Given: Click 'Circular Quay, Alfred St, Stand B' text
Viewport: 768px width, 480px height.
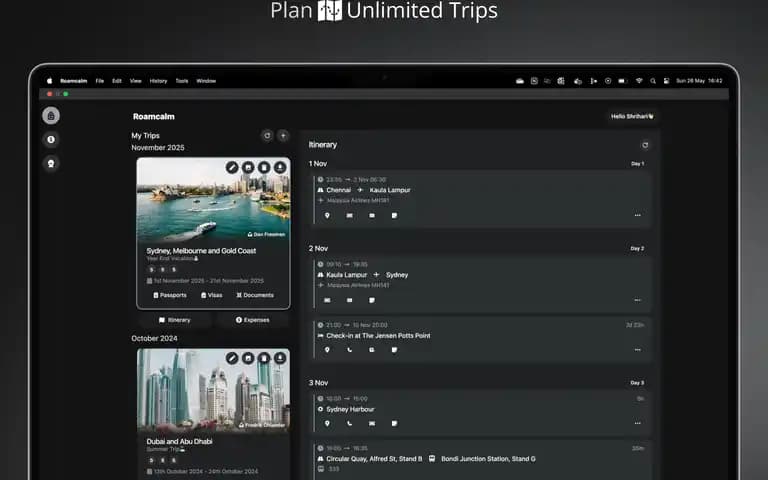Looking at the screenshot, I should (374, 459).
